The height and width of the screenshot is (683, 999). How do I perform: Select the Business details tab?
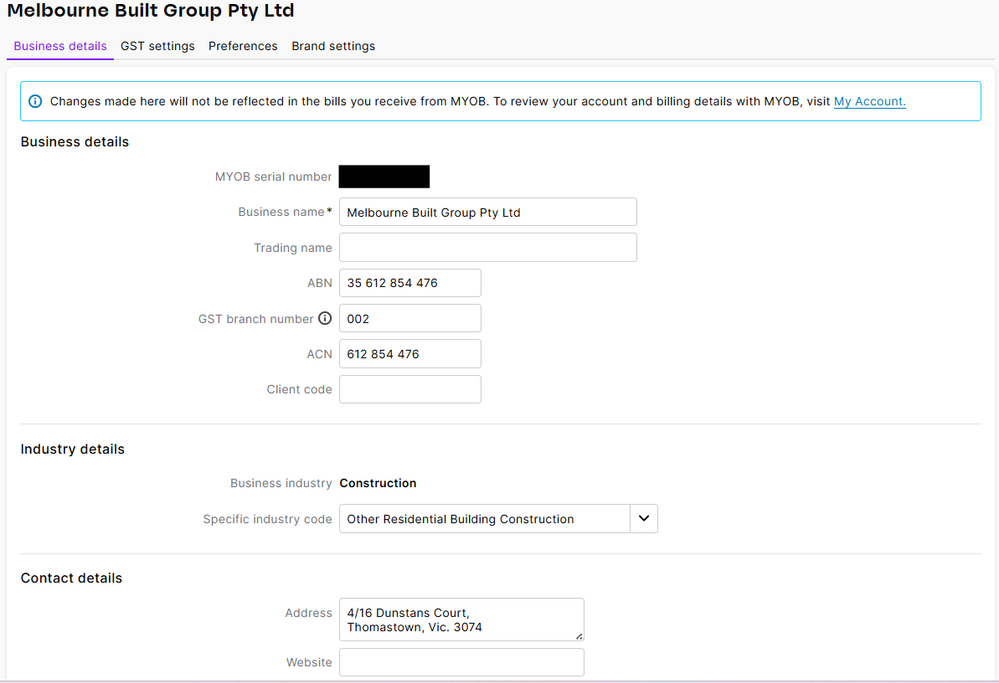click(x=60, y=46)
